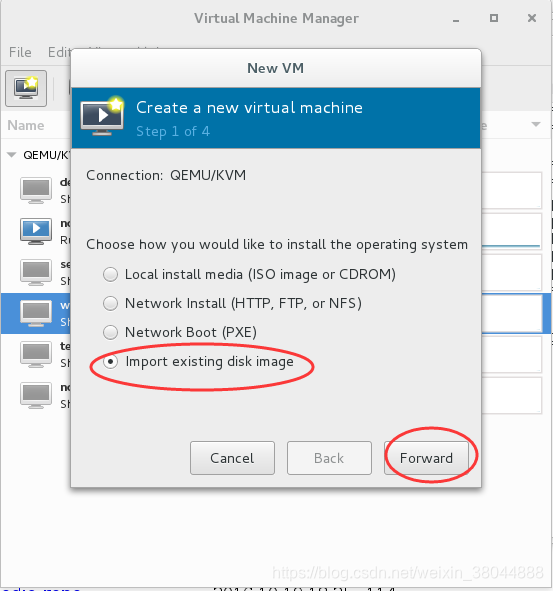
Task: Click the Connection: QEMU/KVM label
Action: 166,175
